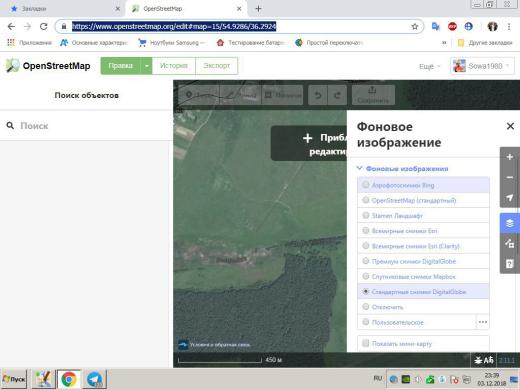The height and width of the screenshot is (390, 520).
Task: Click the geolocate arrow icon
Action: [510, 198]
